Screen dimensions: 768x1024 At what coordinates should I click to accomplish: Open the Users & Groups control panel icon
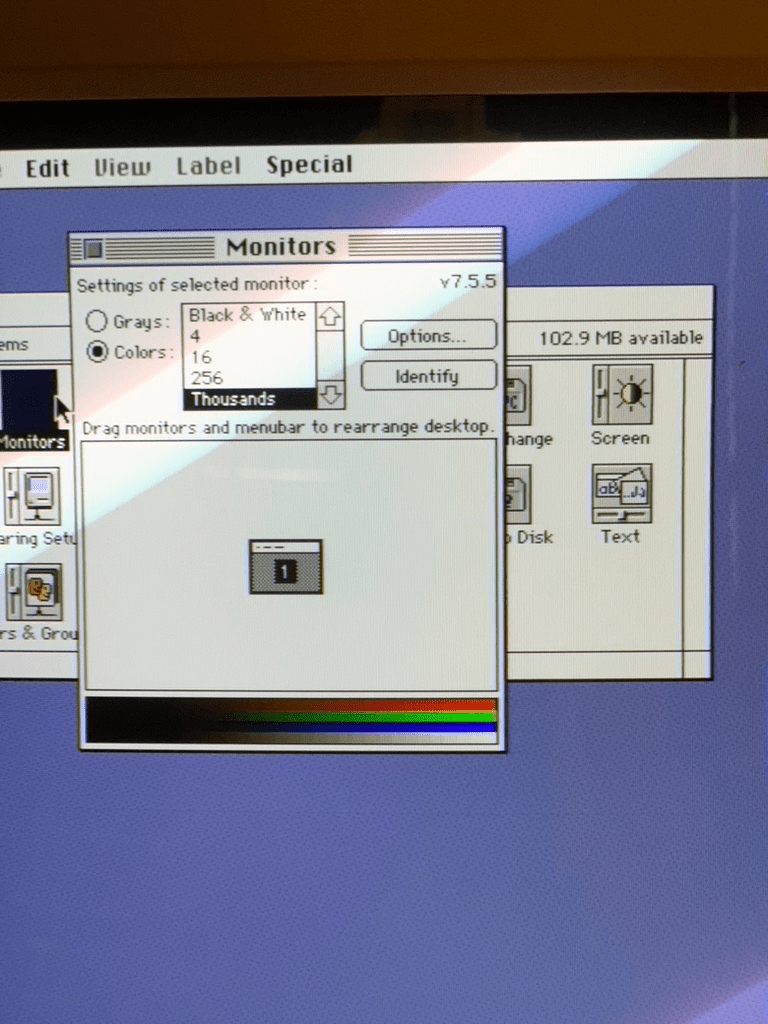coord(34,593)
